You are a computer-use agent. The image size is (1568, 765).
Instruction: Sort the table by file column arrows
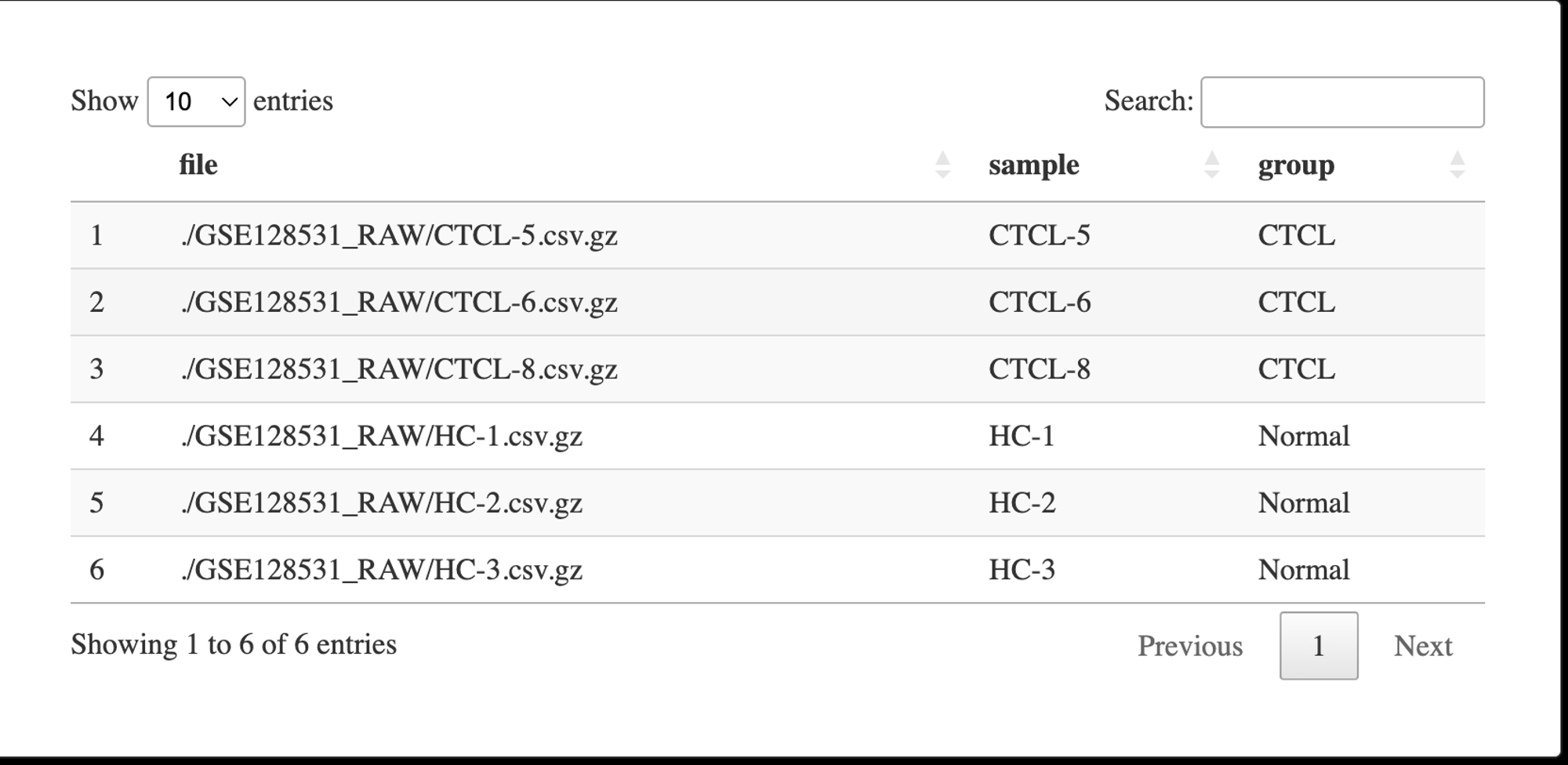[942, 165]
